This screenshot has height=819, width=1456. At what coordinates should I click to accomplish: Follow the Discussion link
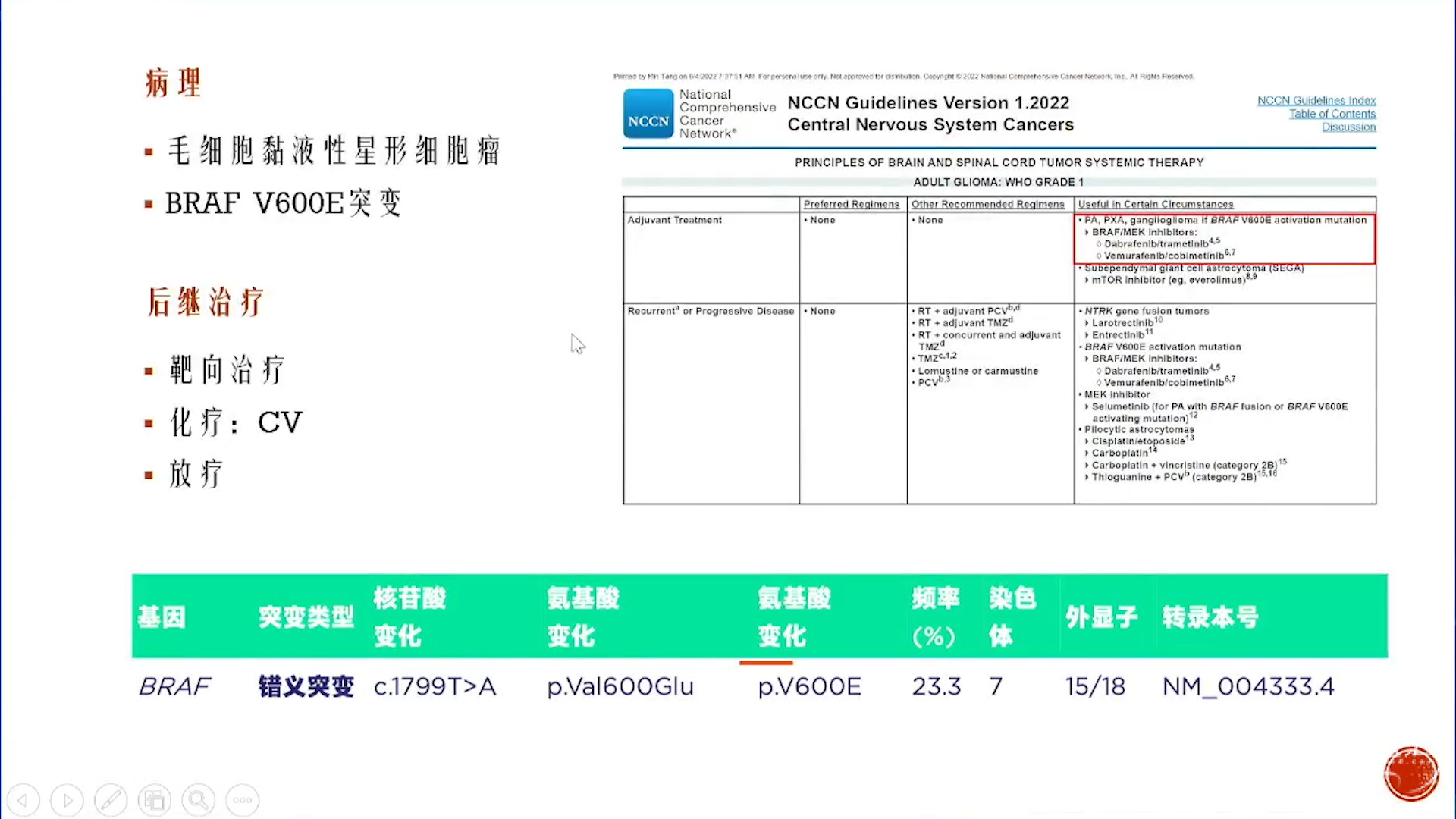point(1348,127)
